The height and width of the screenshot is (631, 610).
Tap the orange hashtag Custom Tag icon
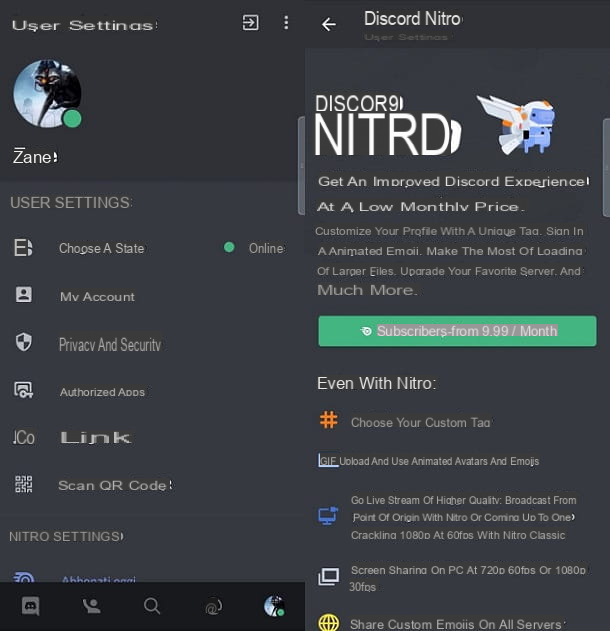(328, 420)
